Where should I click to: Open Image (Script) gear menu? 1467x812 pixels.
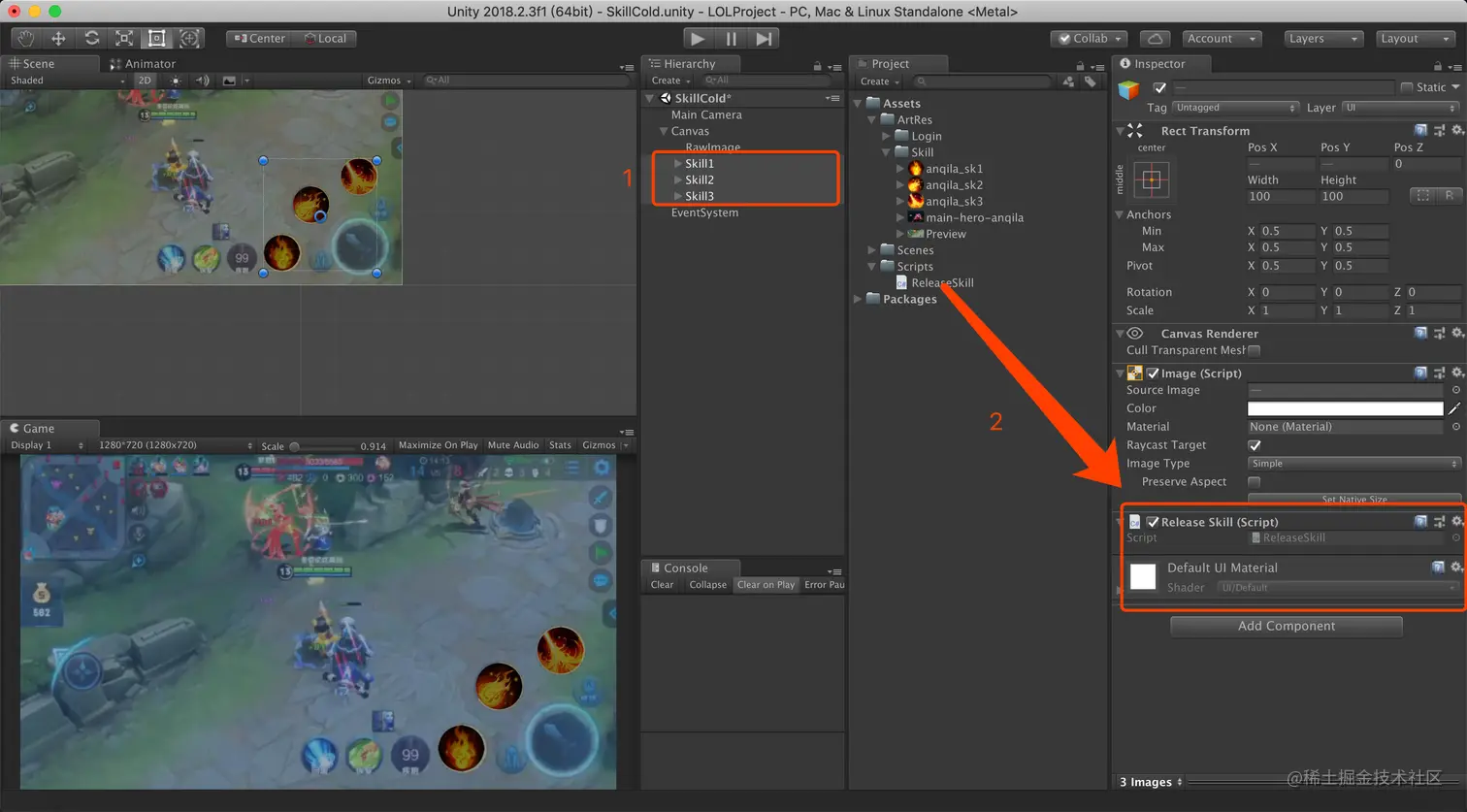(x=1457, y=373)
